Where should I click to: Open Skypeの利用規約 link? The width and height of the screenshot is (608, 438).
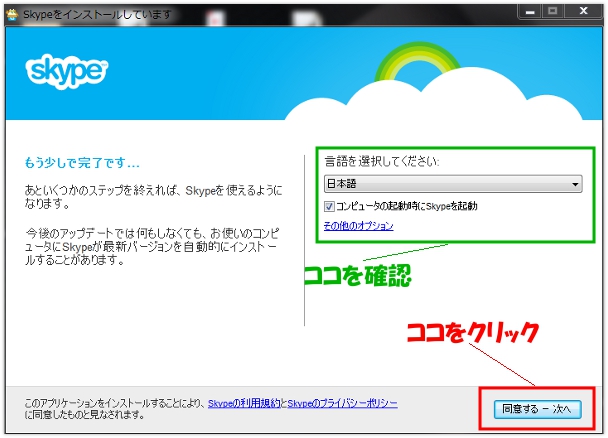(244, 404)
